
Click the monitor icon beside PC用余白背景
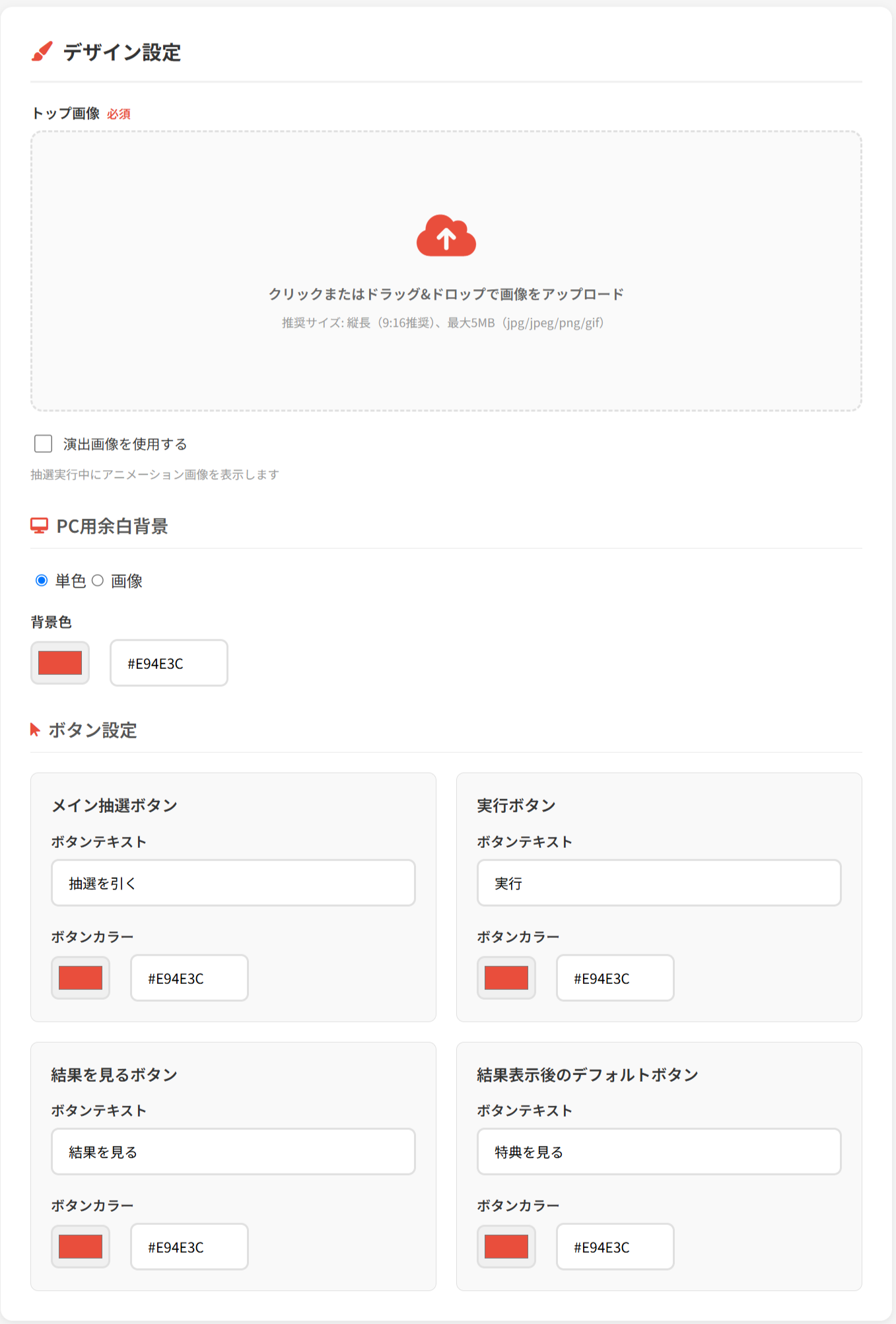point(39,526)
